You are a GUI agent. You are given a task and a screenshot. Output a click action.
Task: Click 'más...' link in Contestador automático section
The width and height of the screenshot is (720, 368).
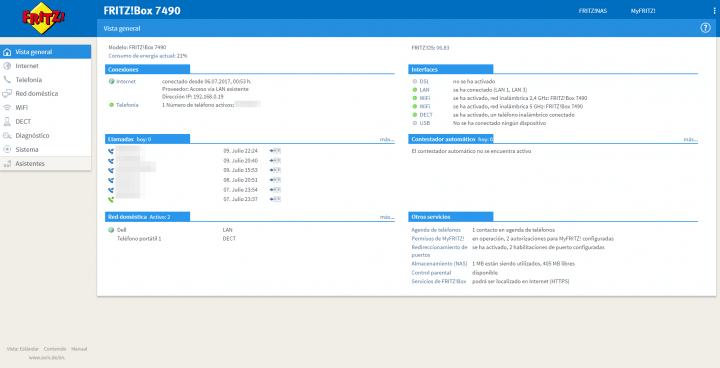[691, 139]
